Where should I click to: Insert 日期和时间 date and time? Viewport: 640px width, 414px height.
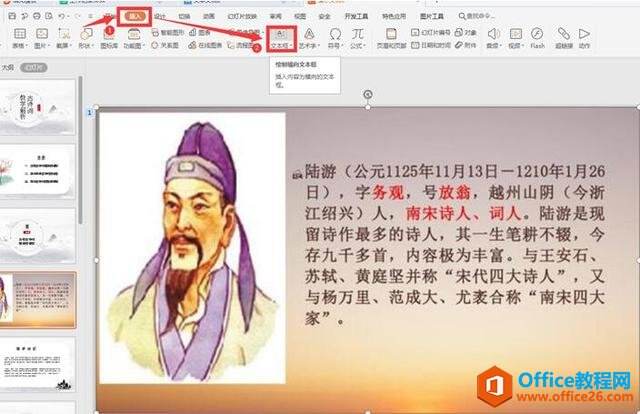pyautogui.click(x=431, y=45)
